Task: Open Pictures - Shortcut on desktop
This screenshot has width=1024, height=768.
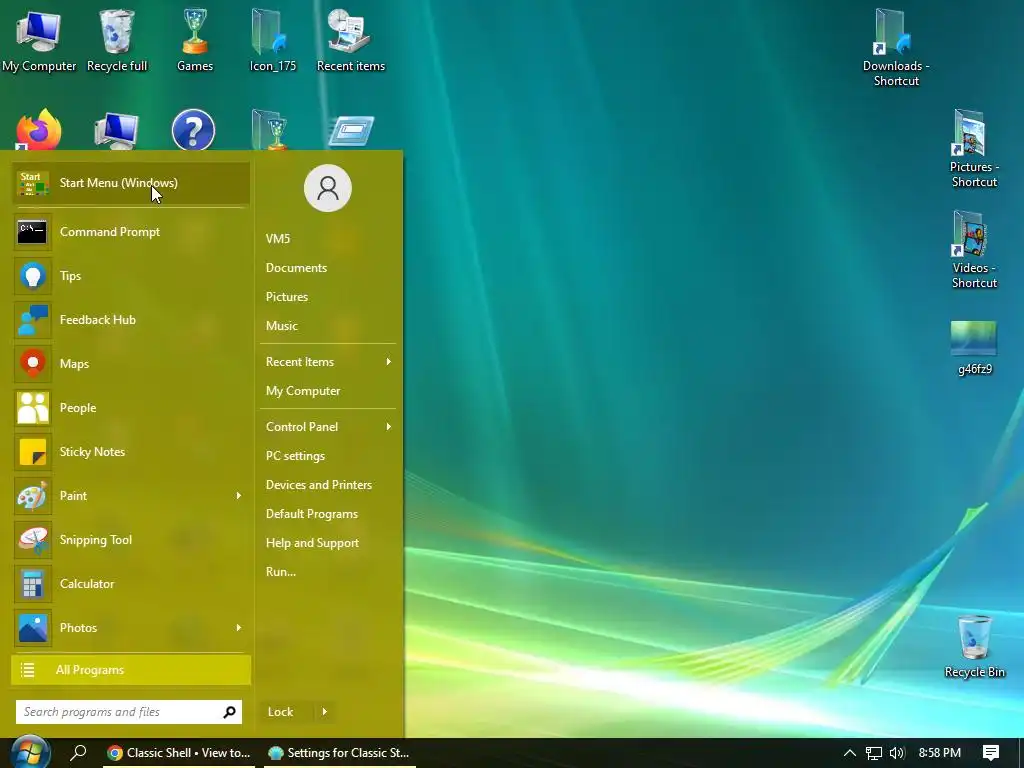Action: [974, 149]
